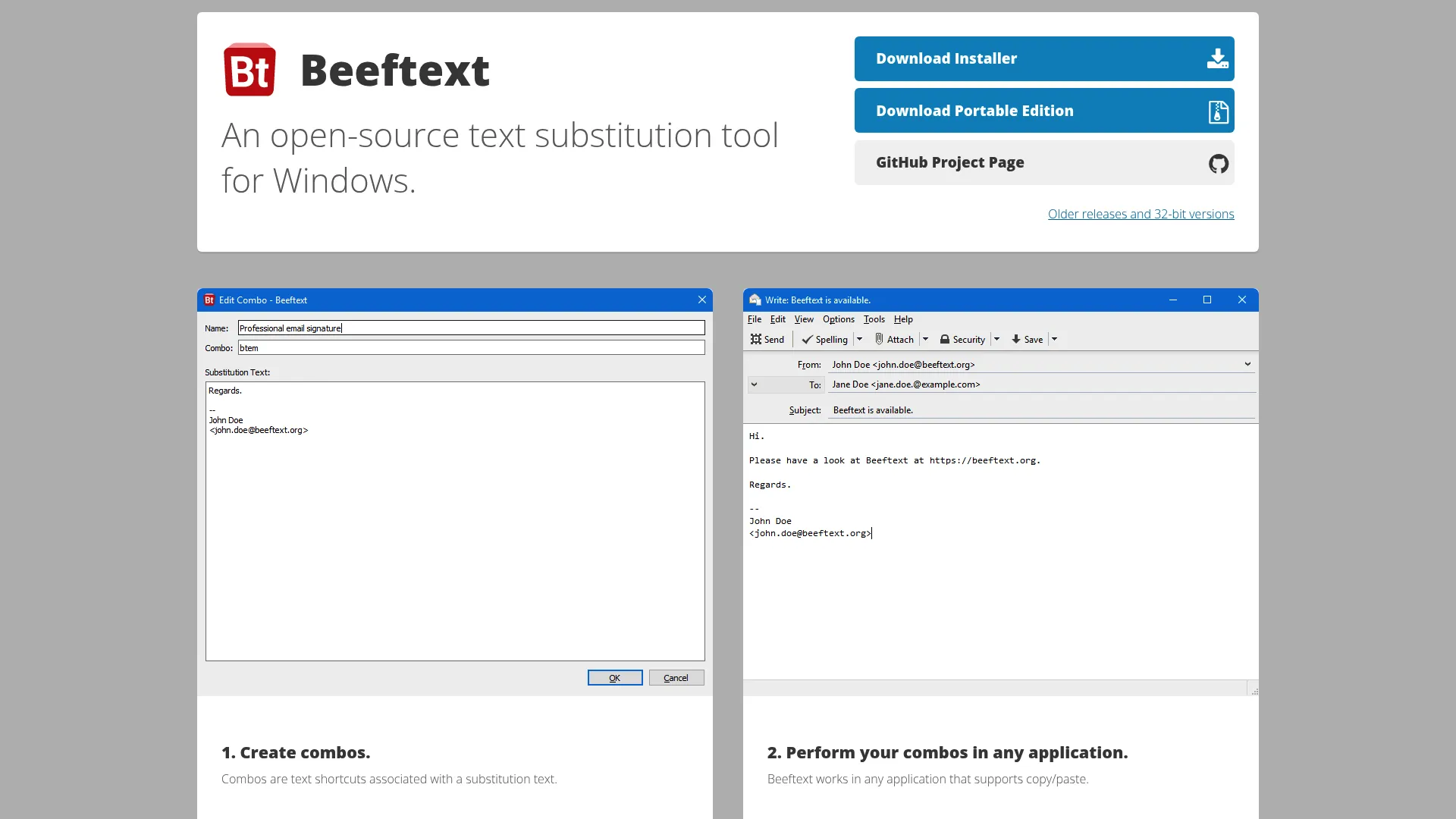Open the Edit menu
This screenshot has height=819, width=1456.
(778, 319)
